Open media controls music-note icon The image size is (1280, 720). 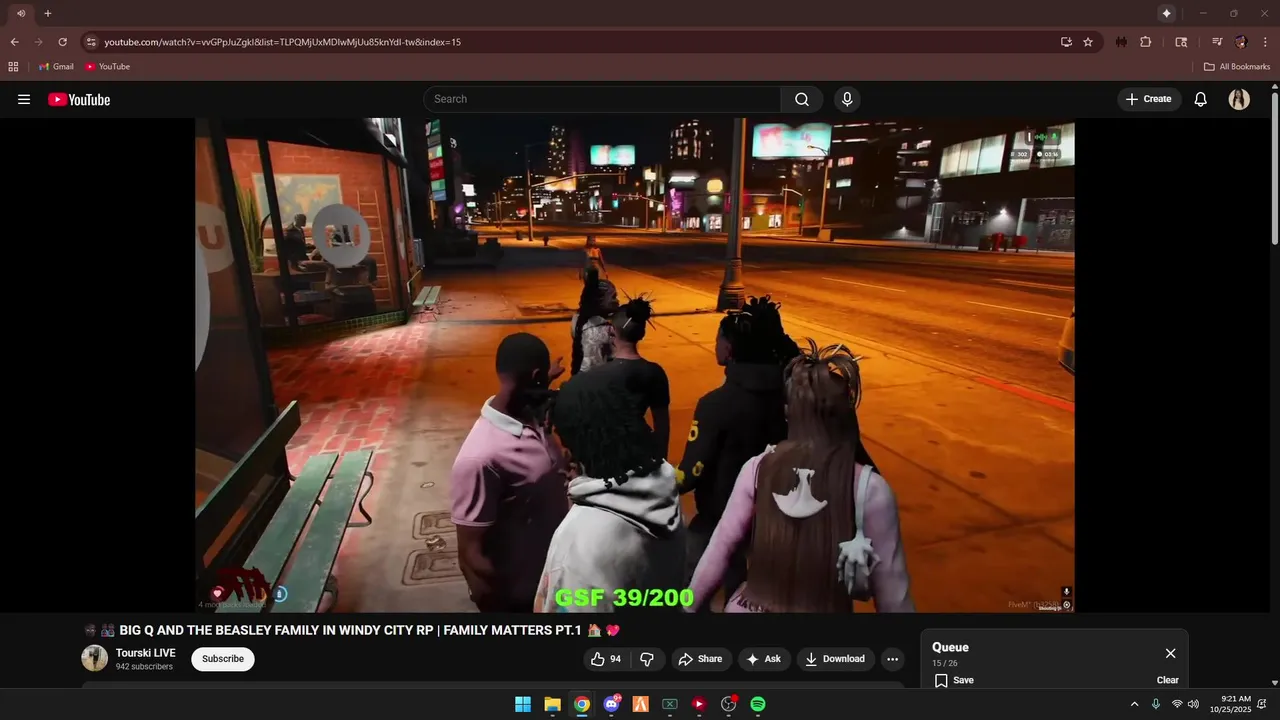[1217, 42]
